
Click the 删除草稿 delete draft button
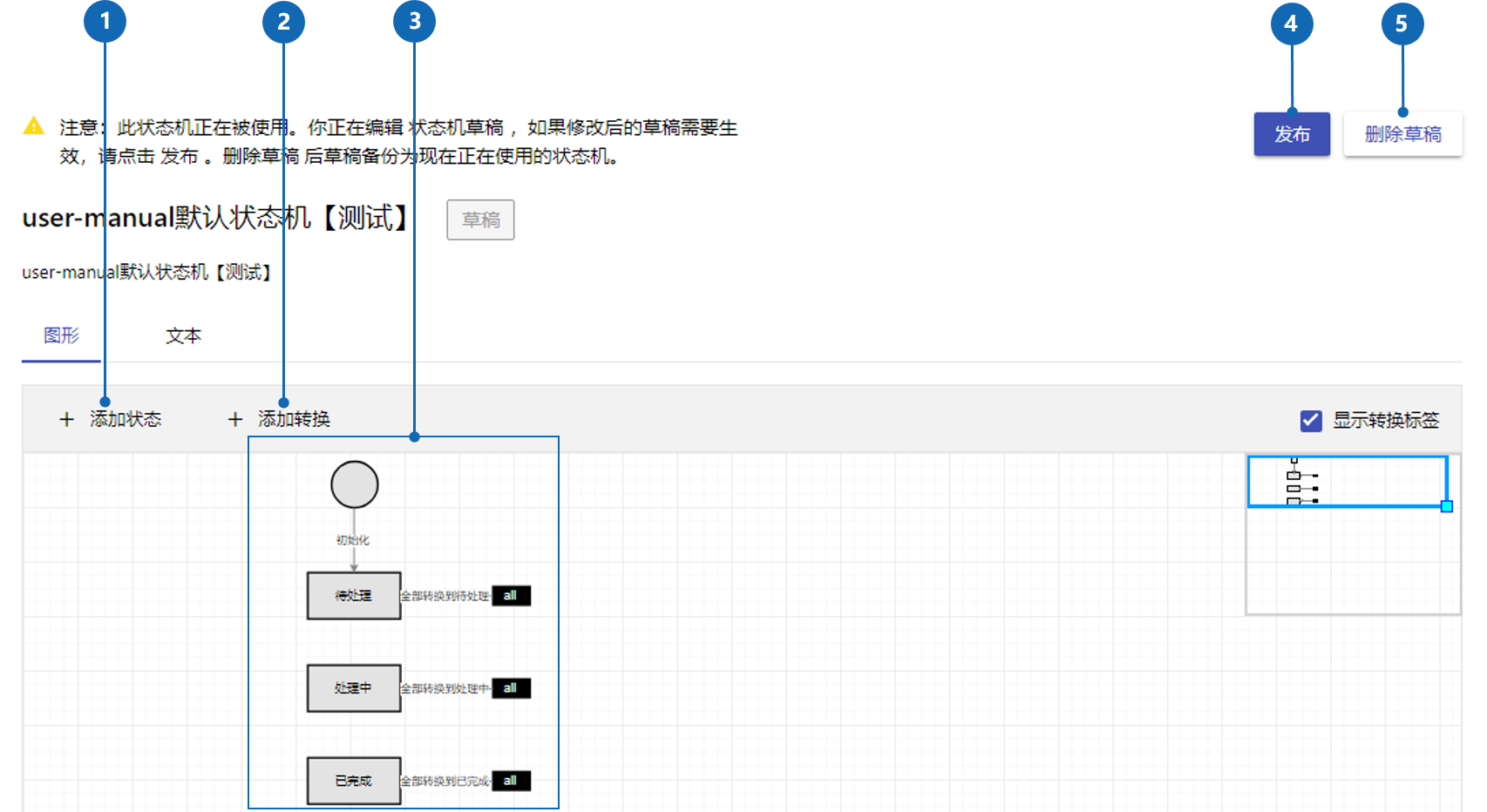[x=1402, y=134]
